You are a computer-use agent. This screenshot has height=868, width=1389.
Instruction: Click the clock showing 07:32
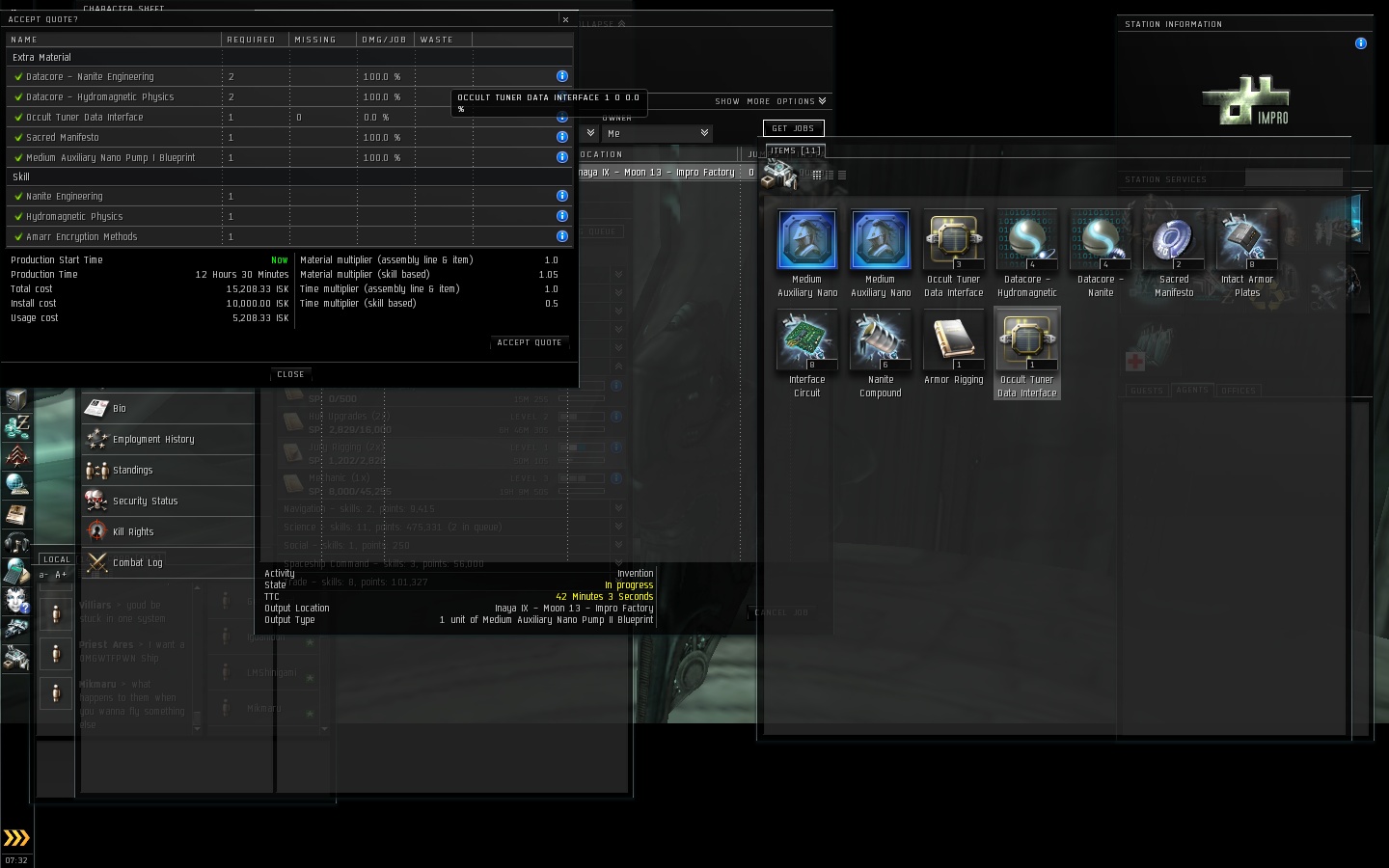[16, 859]
